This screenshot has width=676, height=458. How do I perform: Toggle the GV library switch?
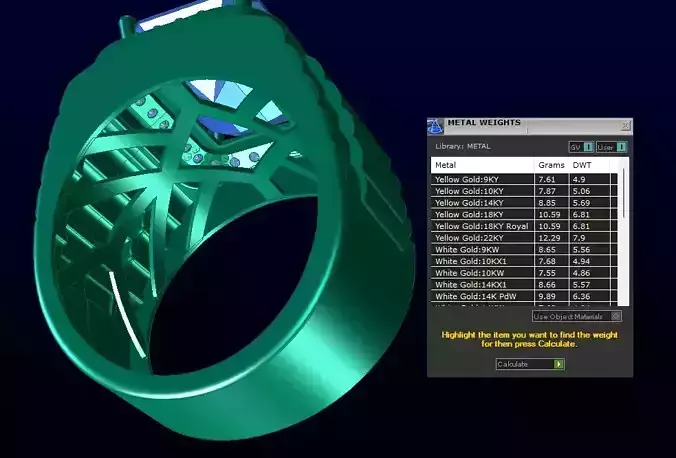tap(581, 147)
